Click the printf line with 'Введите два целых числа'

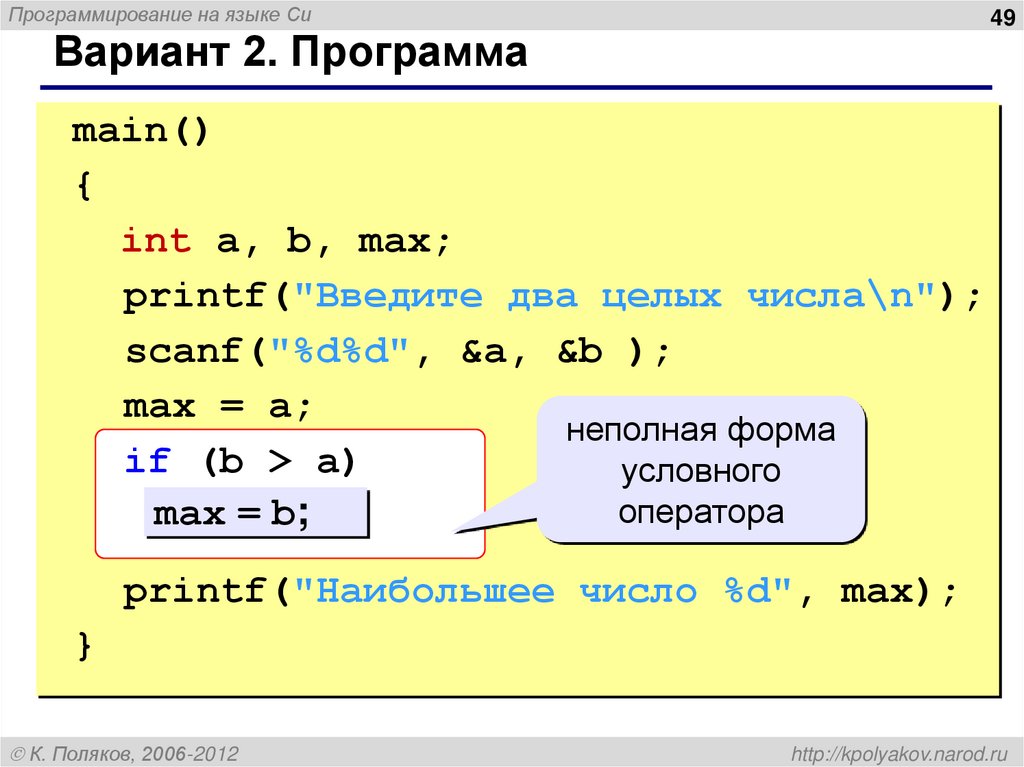(552, 297)
